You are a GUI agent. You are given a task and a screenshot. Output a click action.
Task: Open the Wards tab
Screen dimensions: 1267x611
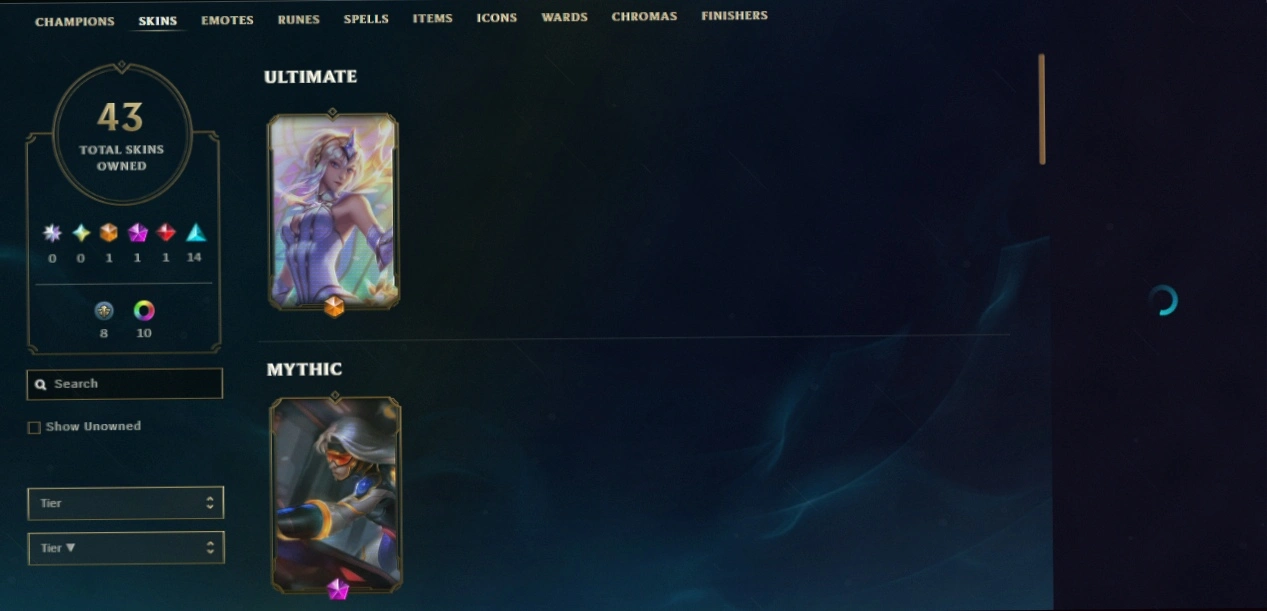point(564,18)
